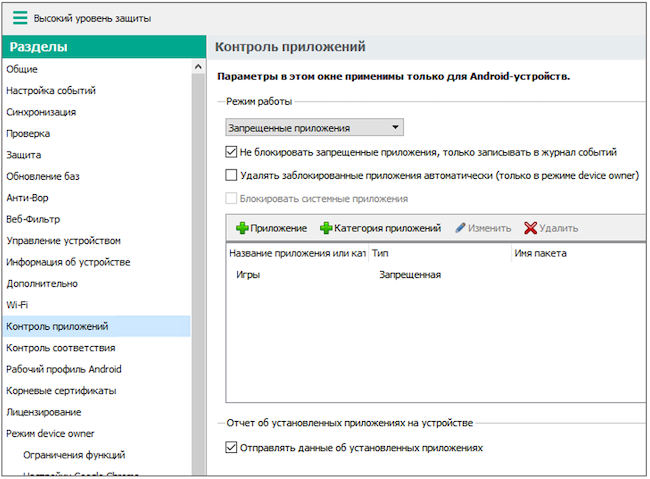Sort by Имя пакета column header

click(579, 253)
